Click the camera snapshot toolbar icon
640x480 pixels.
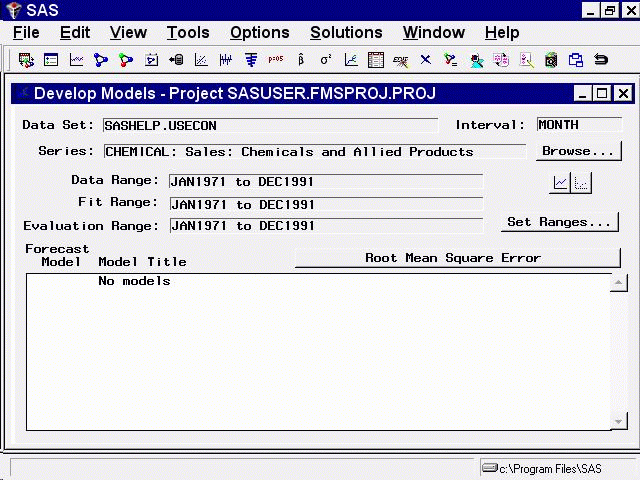[550, 60]
